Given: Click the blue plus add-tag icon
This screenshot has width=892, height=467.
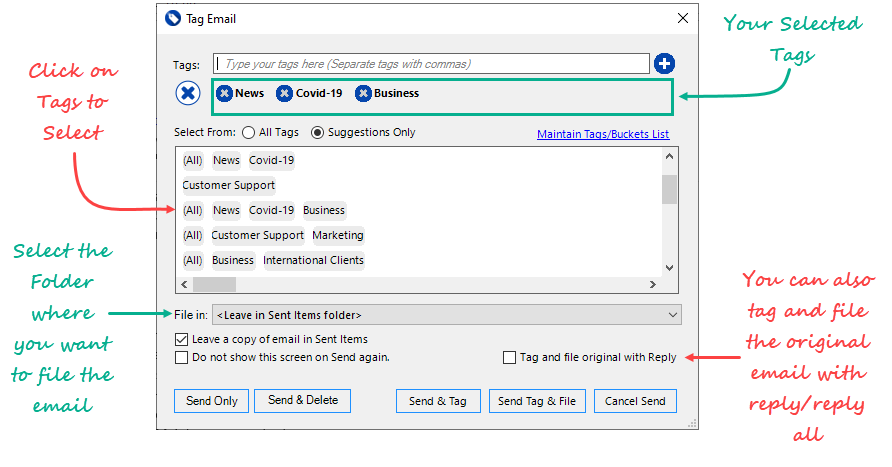Looking at the screenshot, I should coord(664,63).
